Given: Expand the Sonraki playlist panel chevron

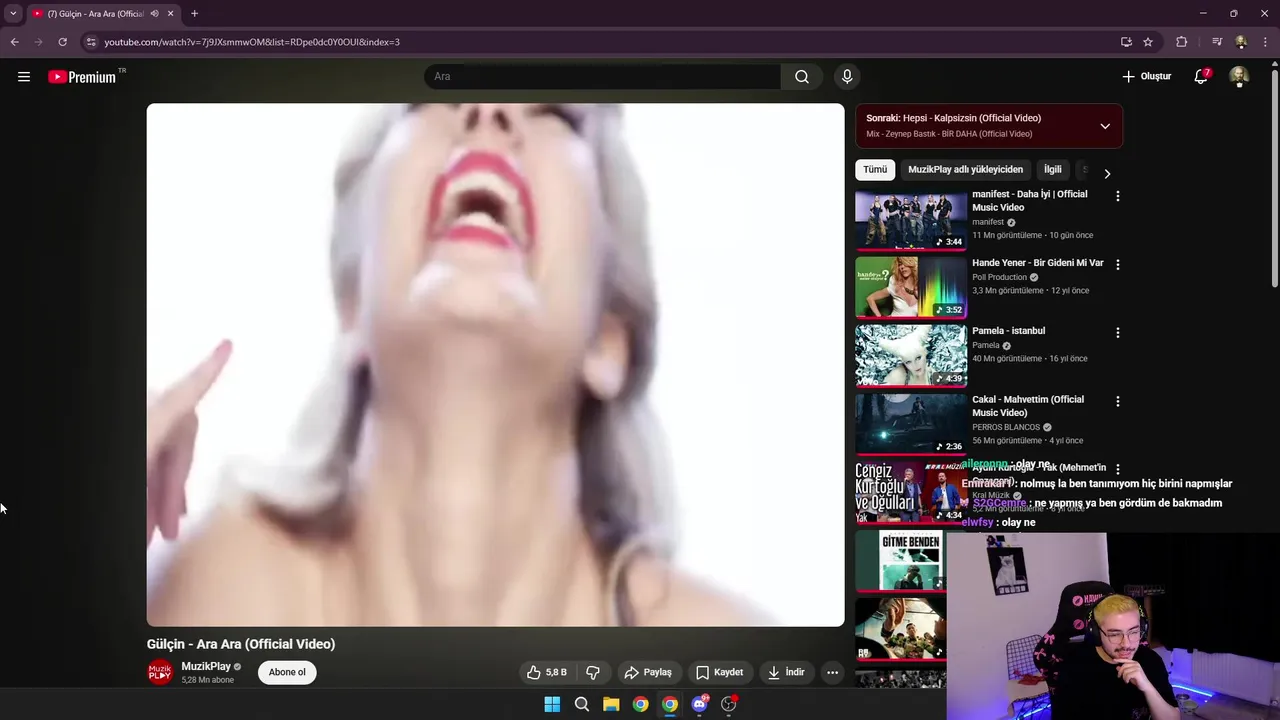Looking at the screenshot, I should click(1105, 126).
